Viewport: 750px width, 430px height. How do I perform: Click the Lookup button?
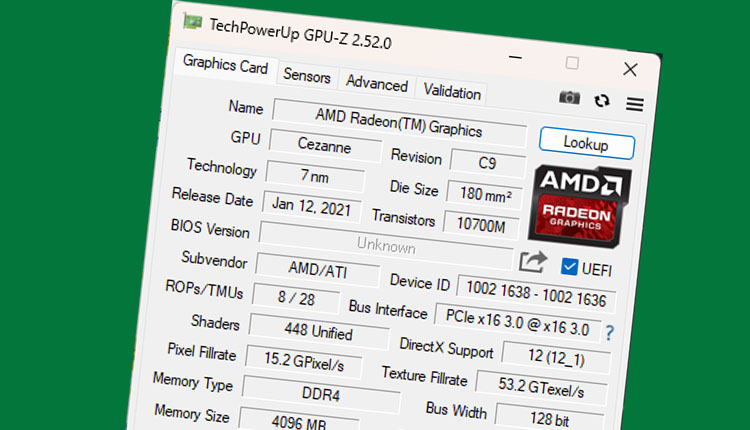pos(587,143)
